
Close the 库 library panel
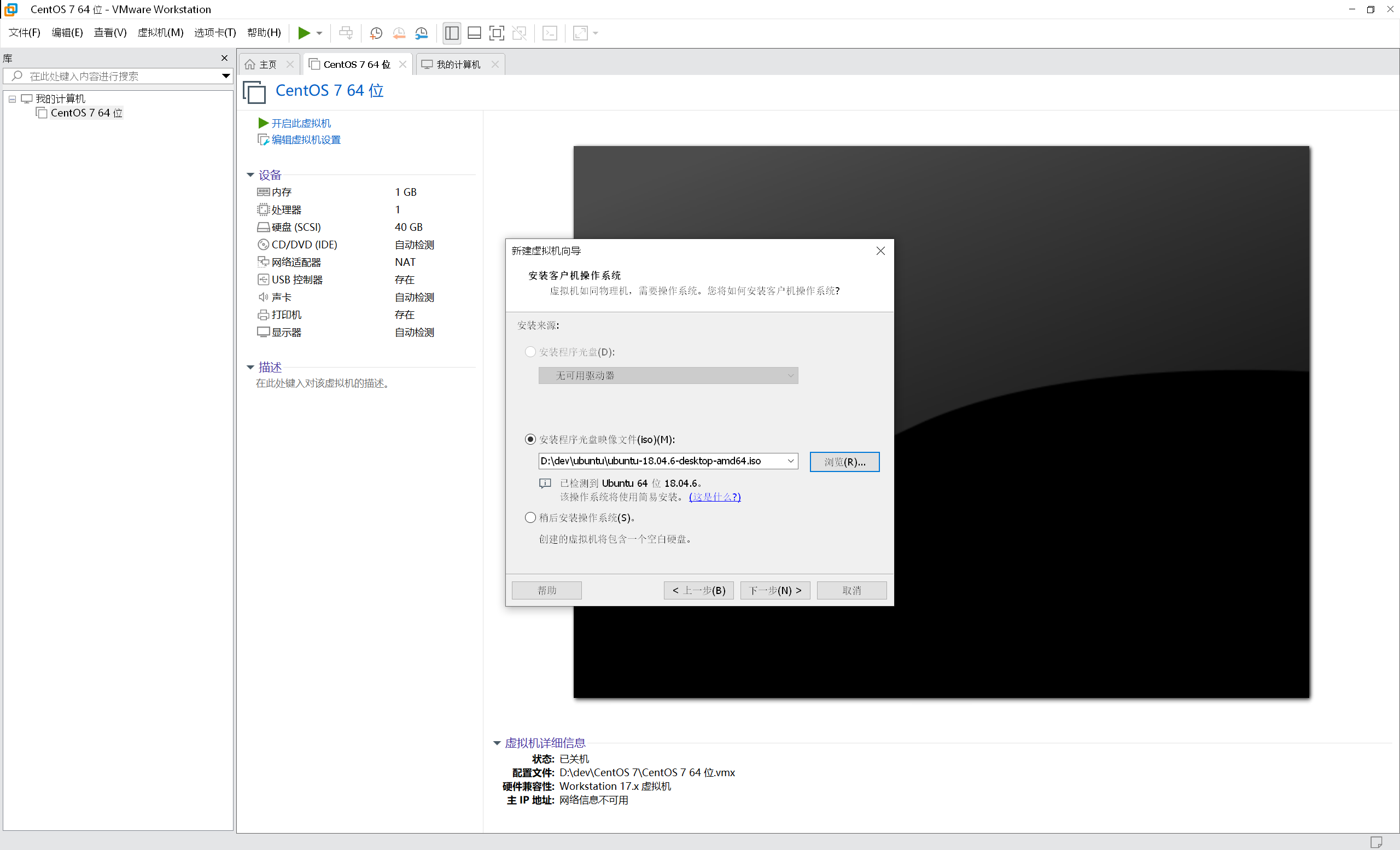tap(224, 58)
